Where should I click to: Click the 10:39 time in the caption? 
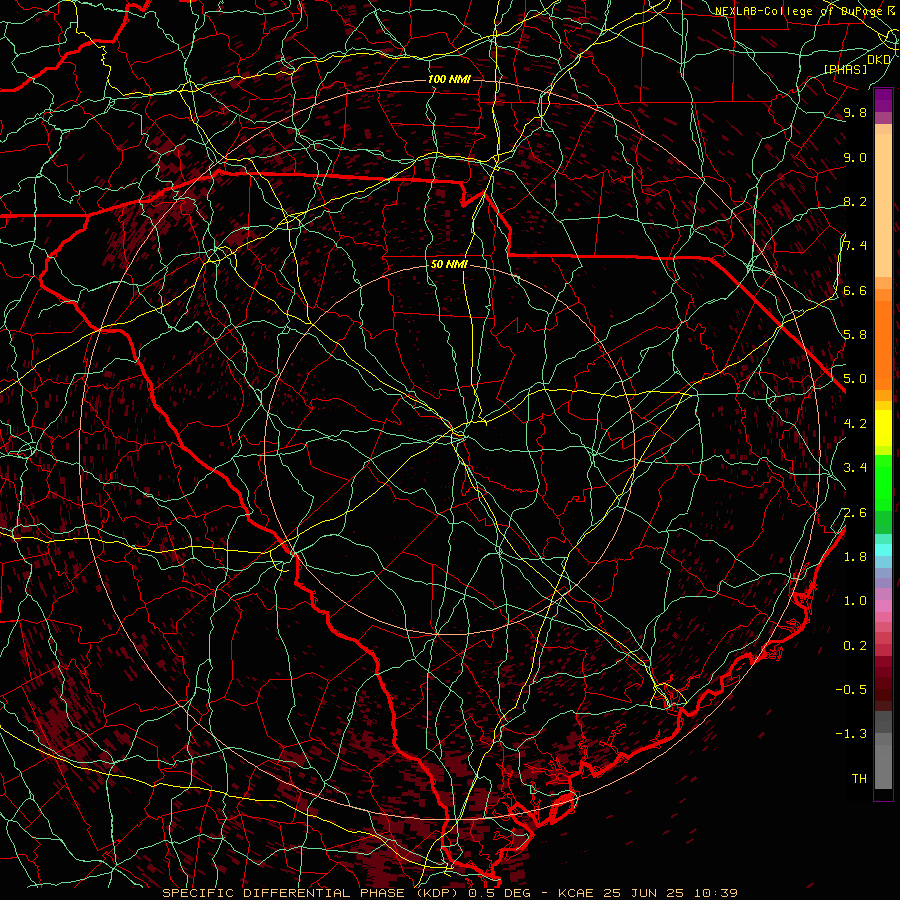tap(717, 893)
